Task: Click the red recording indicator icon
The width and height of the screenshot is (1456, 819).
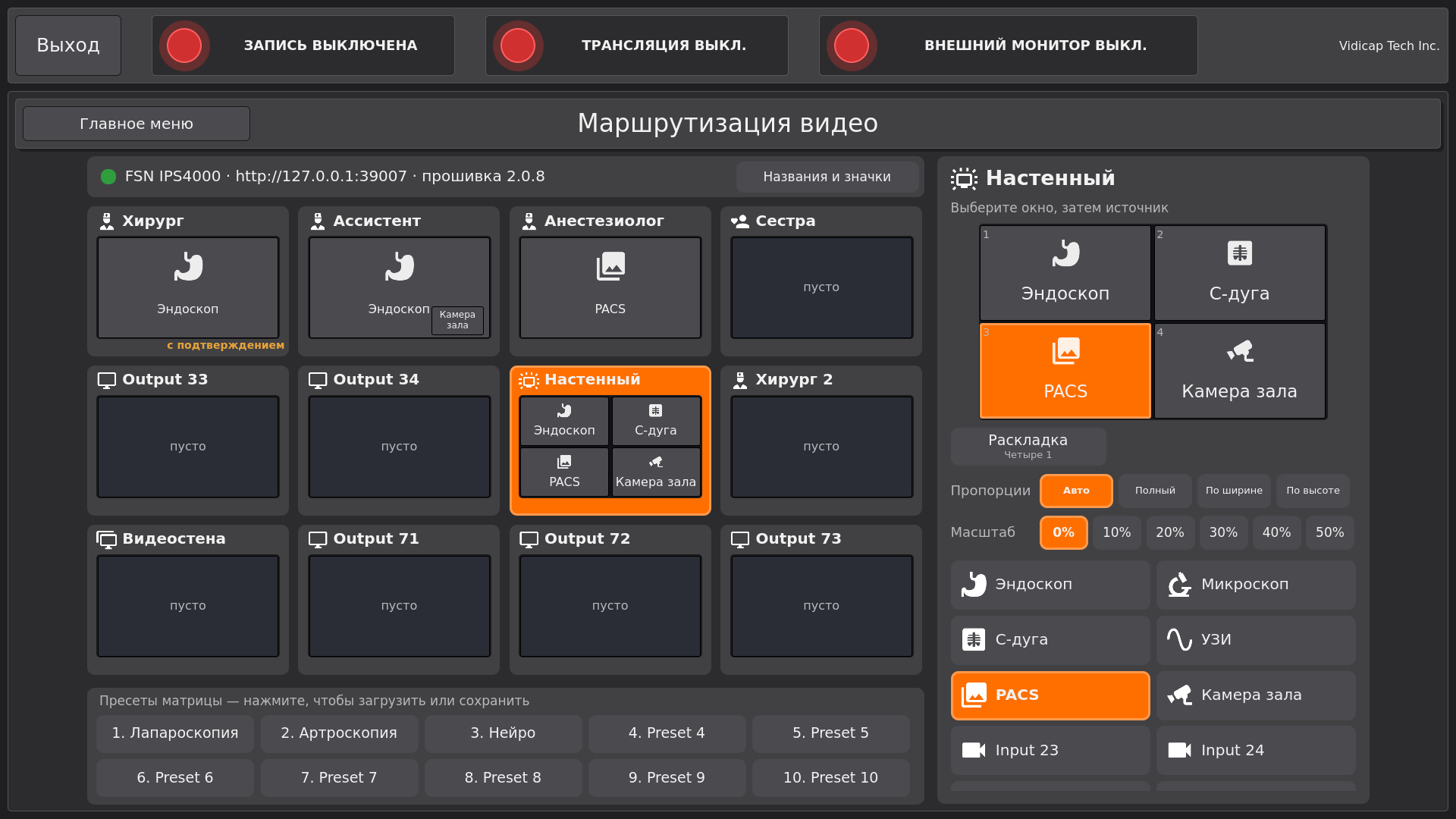Action: 184,45
